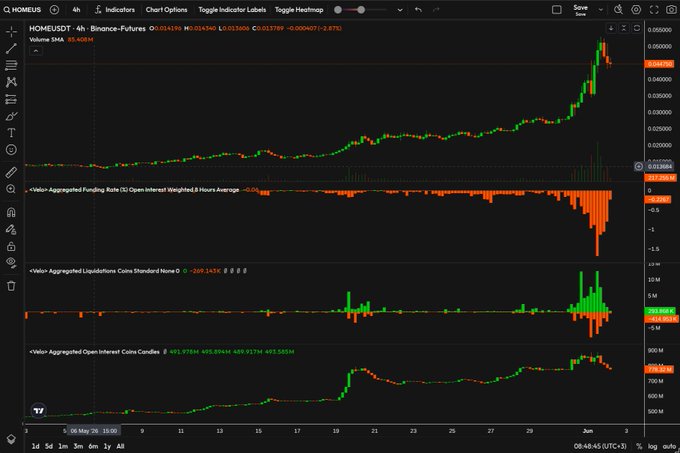680x453 pixels.
Task: Take a chart snapshot with camera icon
Action: point(671,10)
